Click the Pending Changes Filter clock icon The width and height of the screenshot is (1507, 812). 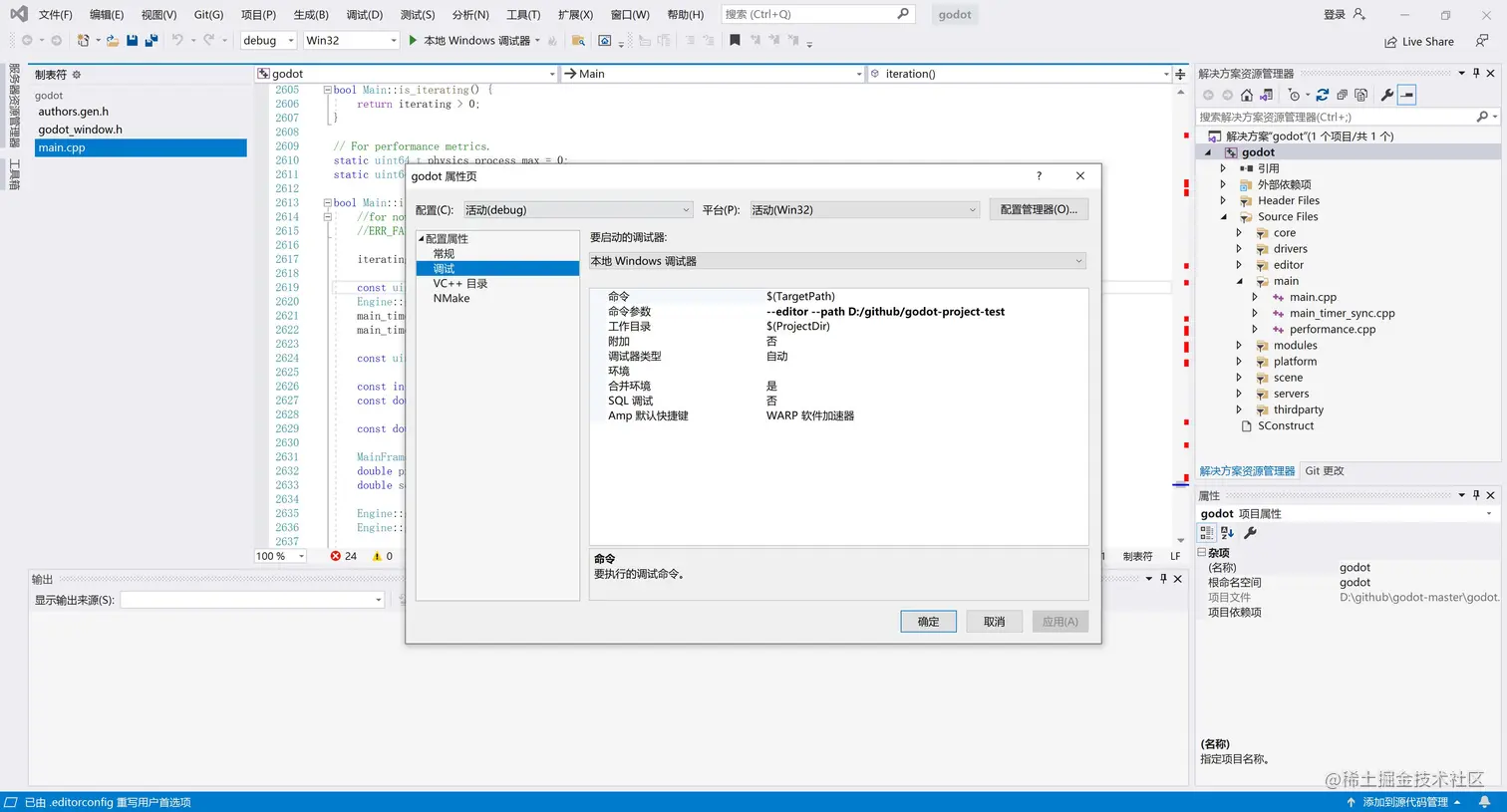tap(1294, 95)
